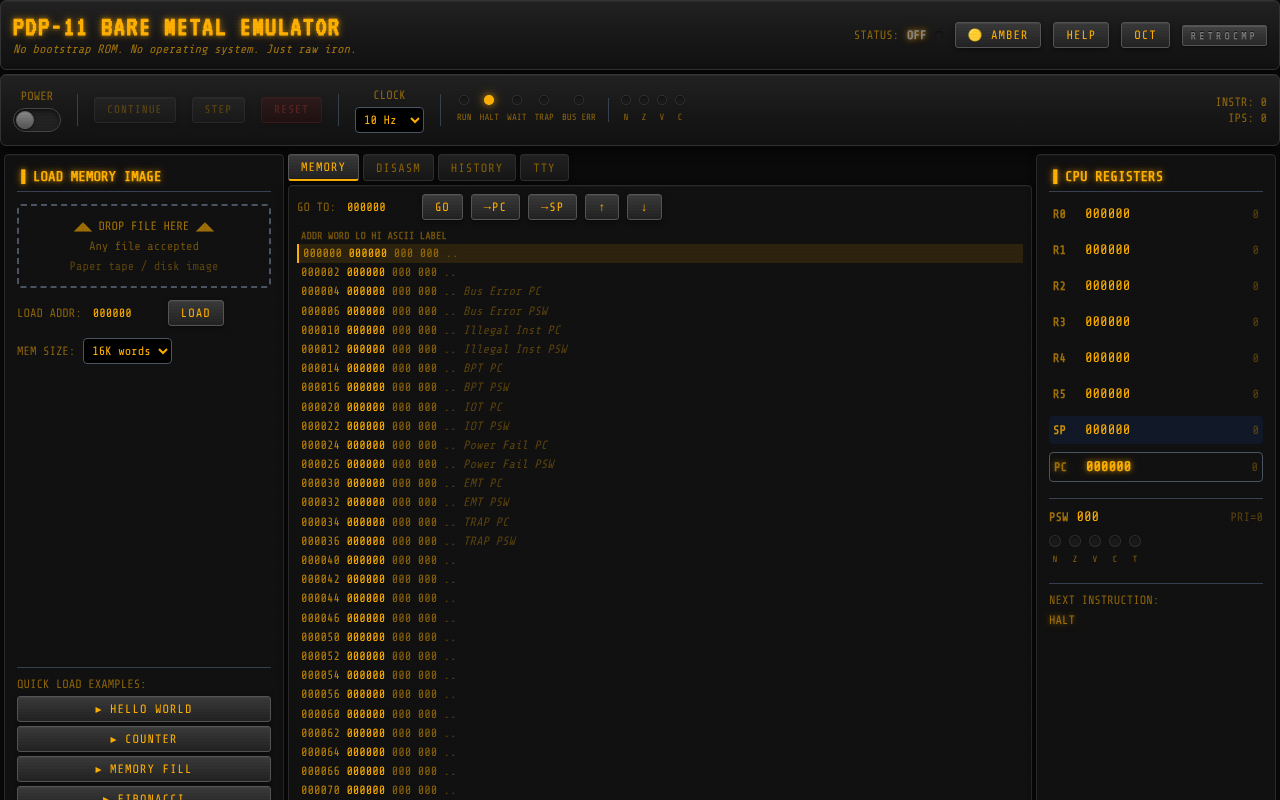Open the MEM SIZE dropdown
Screen dimensions: 1280x800
point(127,351)
